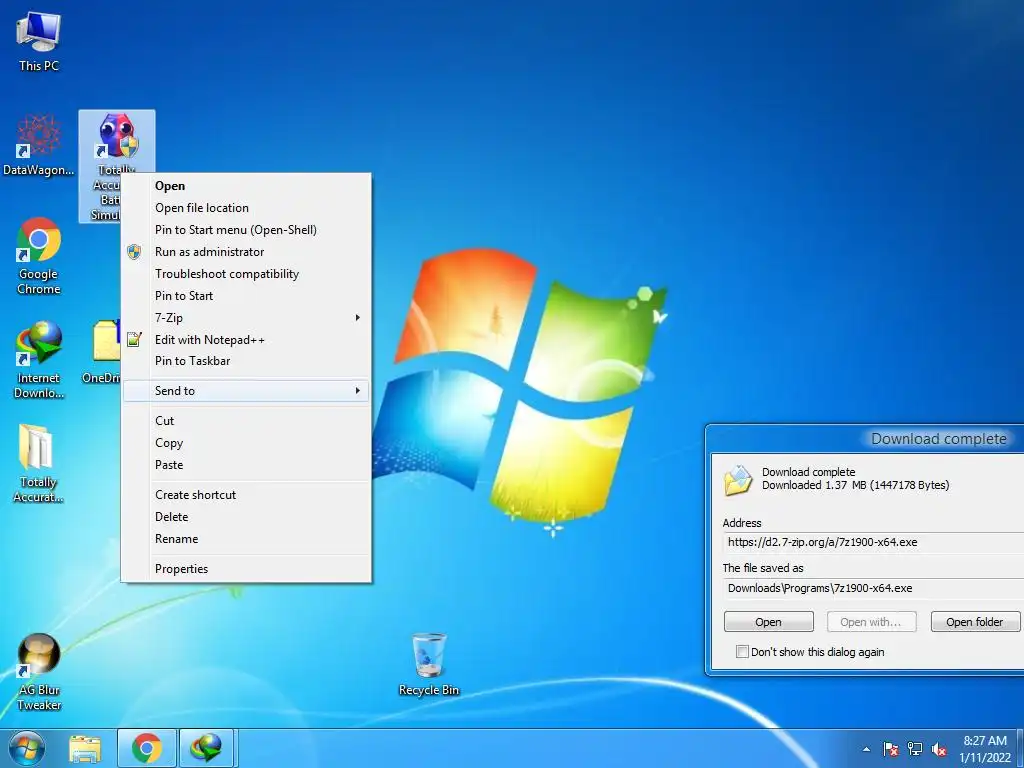
Task: Choose Pin to Taskbar
Action: (x=246, y=360)
